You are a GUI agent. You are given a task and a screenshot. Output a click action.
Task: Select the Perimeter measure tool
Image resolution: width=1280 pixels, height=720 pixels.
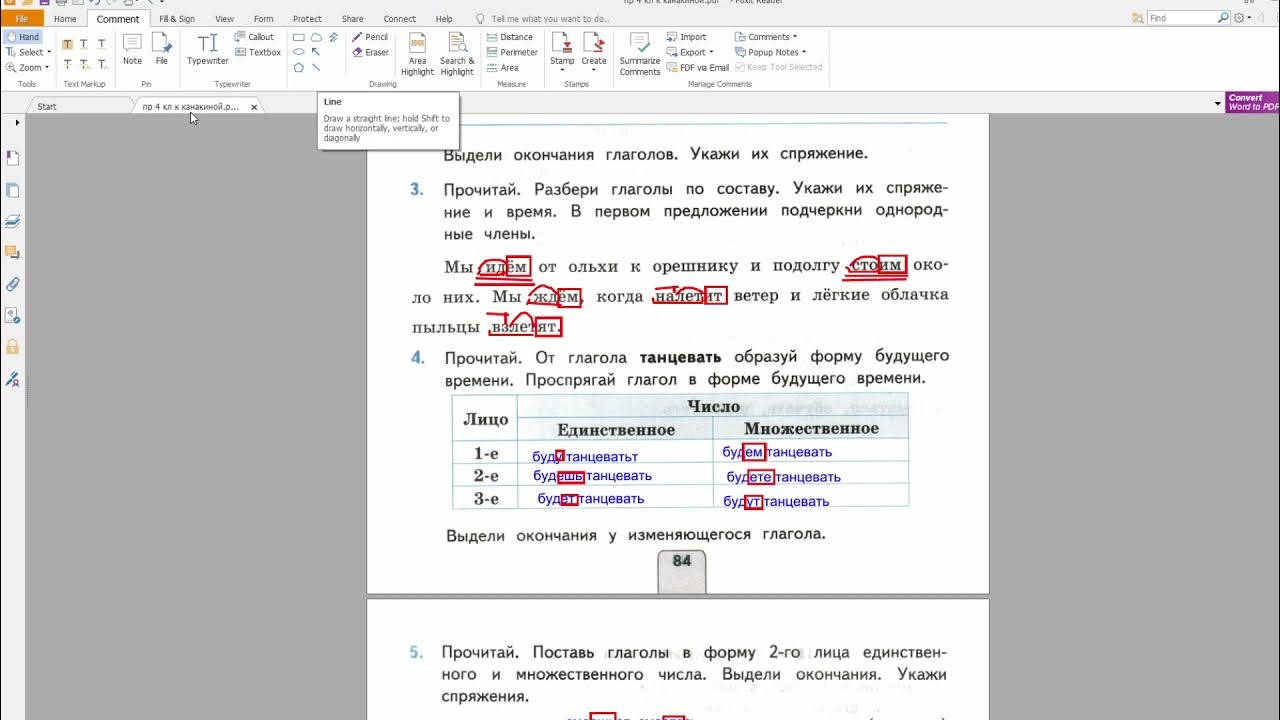[x=511, y=52]
